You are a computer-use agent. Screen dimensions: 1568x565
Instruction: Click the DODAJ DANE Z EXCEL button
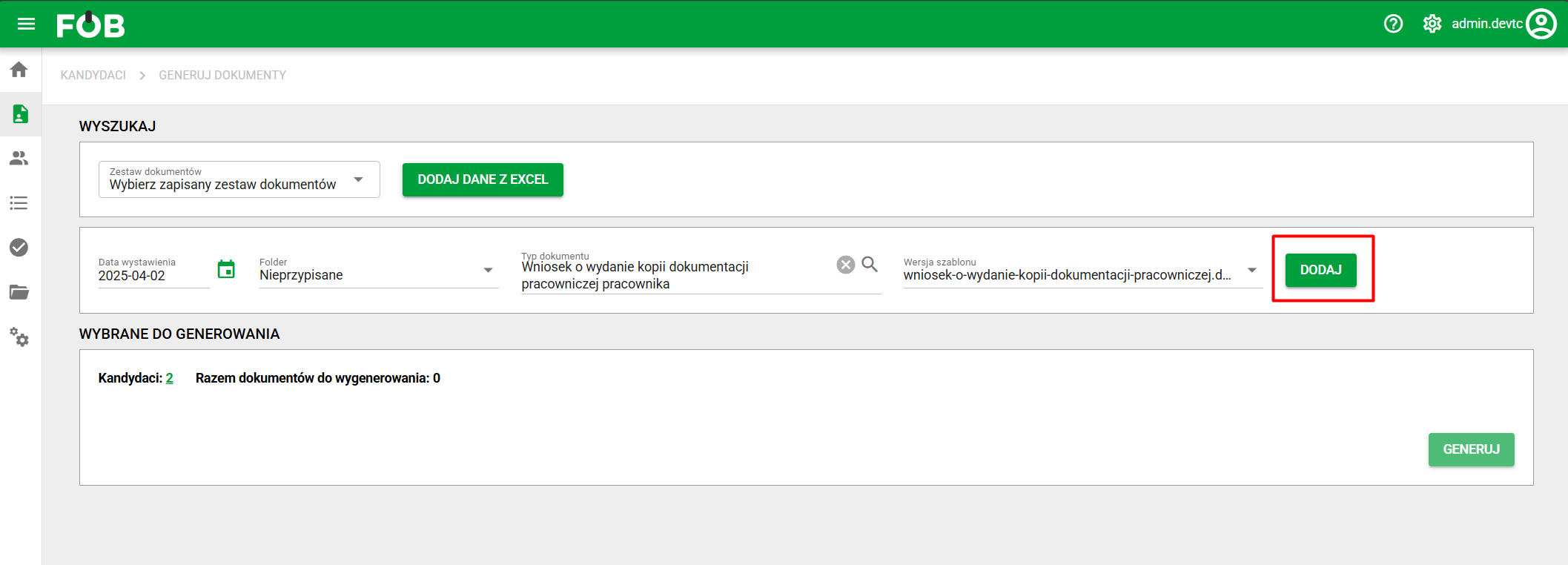(483, 179)
